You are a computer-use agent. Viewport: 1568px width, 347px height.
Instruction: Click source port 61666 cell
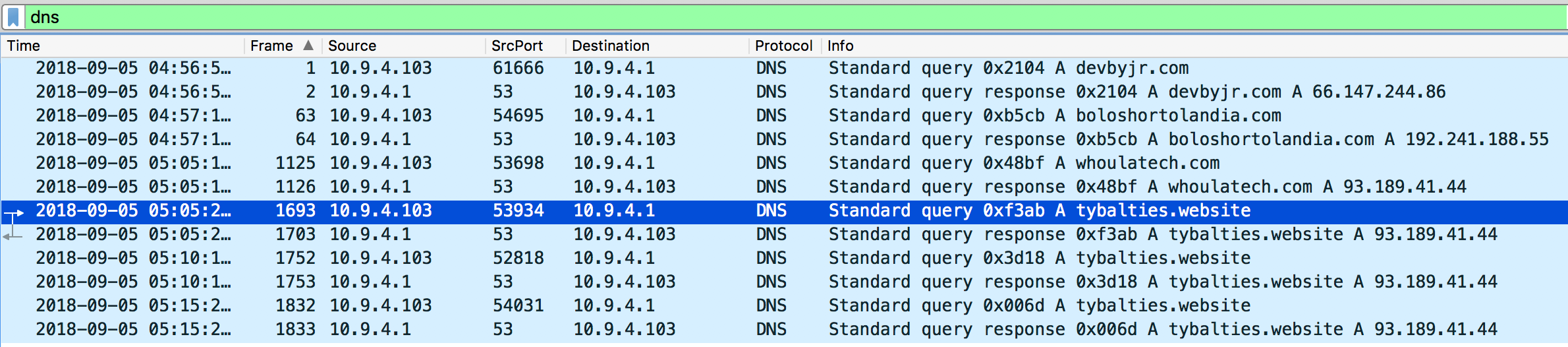518,68
